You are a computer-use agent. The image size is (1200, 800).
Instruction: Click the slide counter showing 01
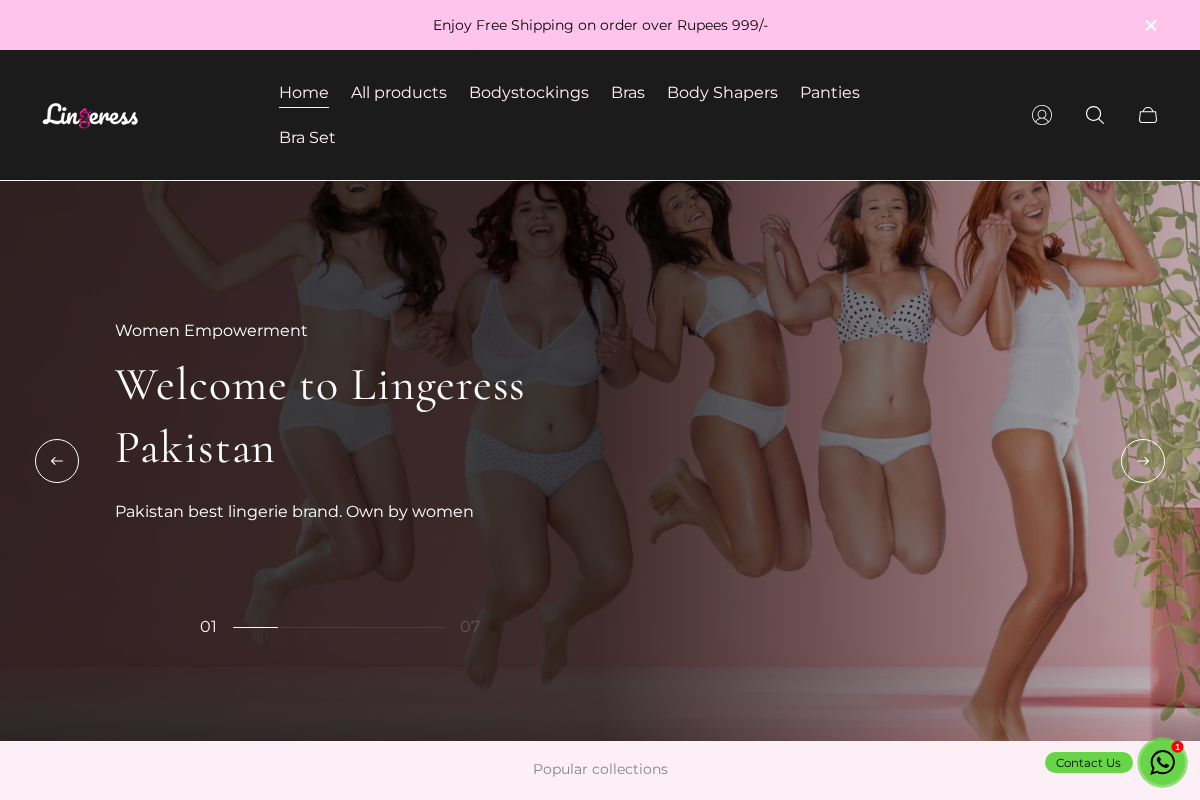[x=208, y=627]
